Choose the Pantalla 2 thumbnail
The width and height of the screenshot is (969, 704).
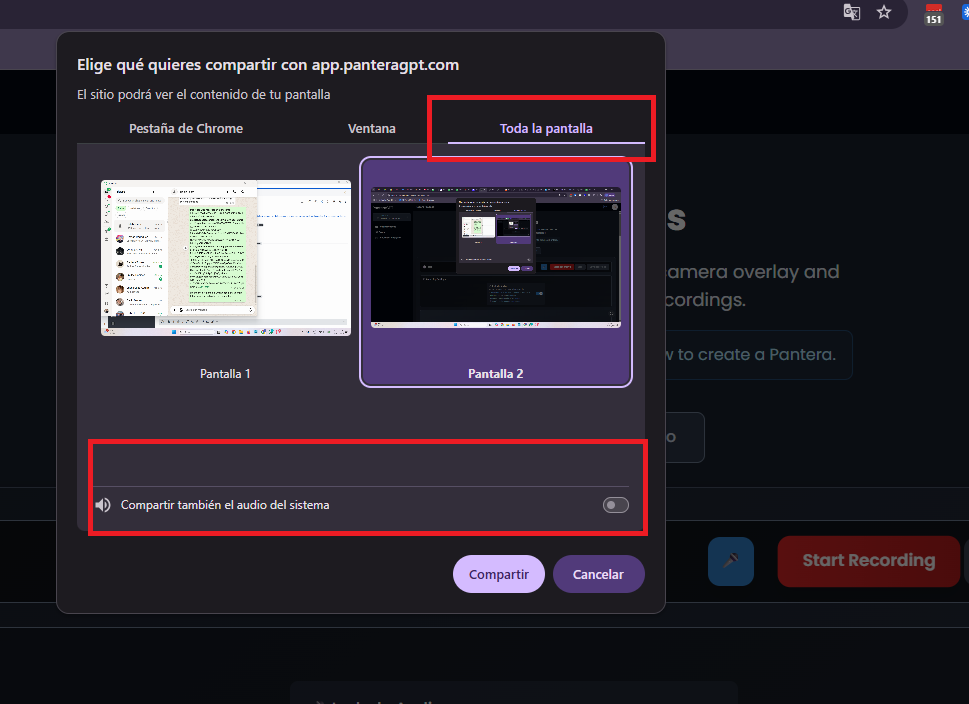coord(496,258)
